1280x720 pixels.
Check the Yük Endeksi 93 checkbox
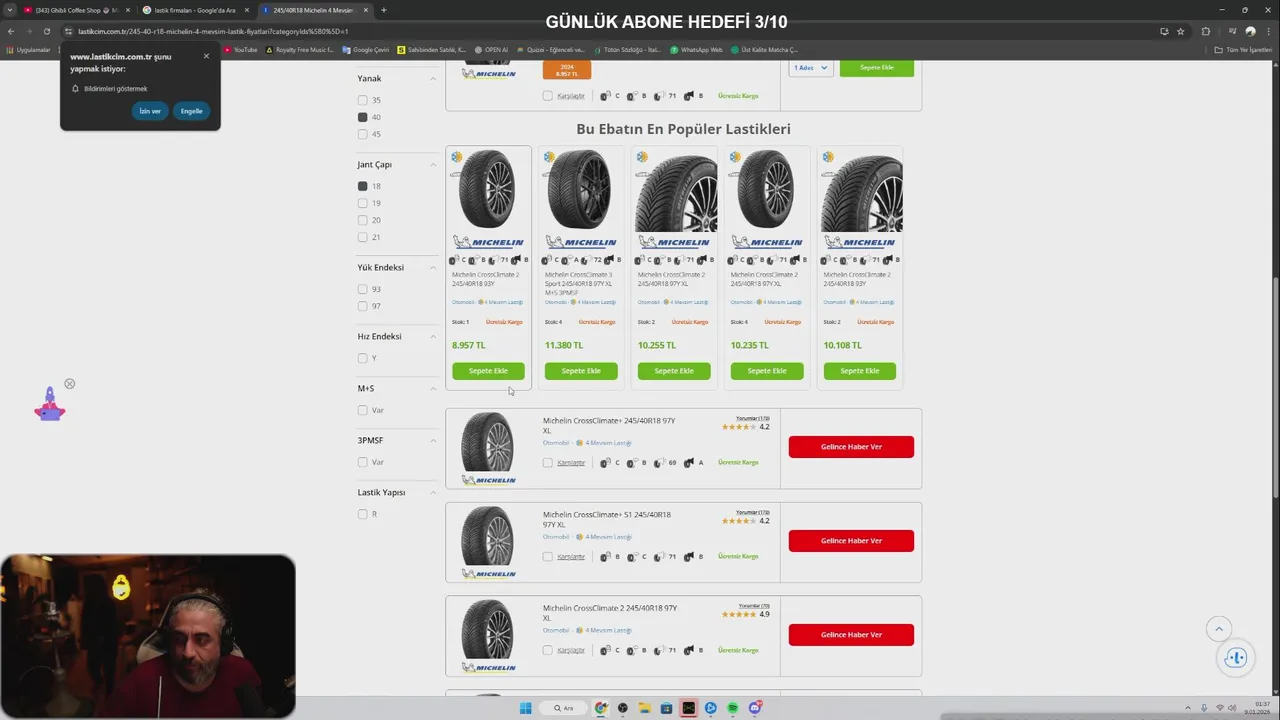point(363,289)
